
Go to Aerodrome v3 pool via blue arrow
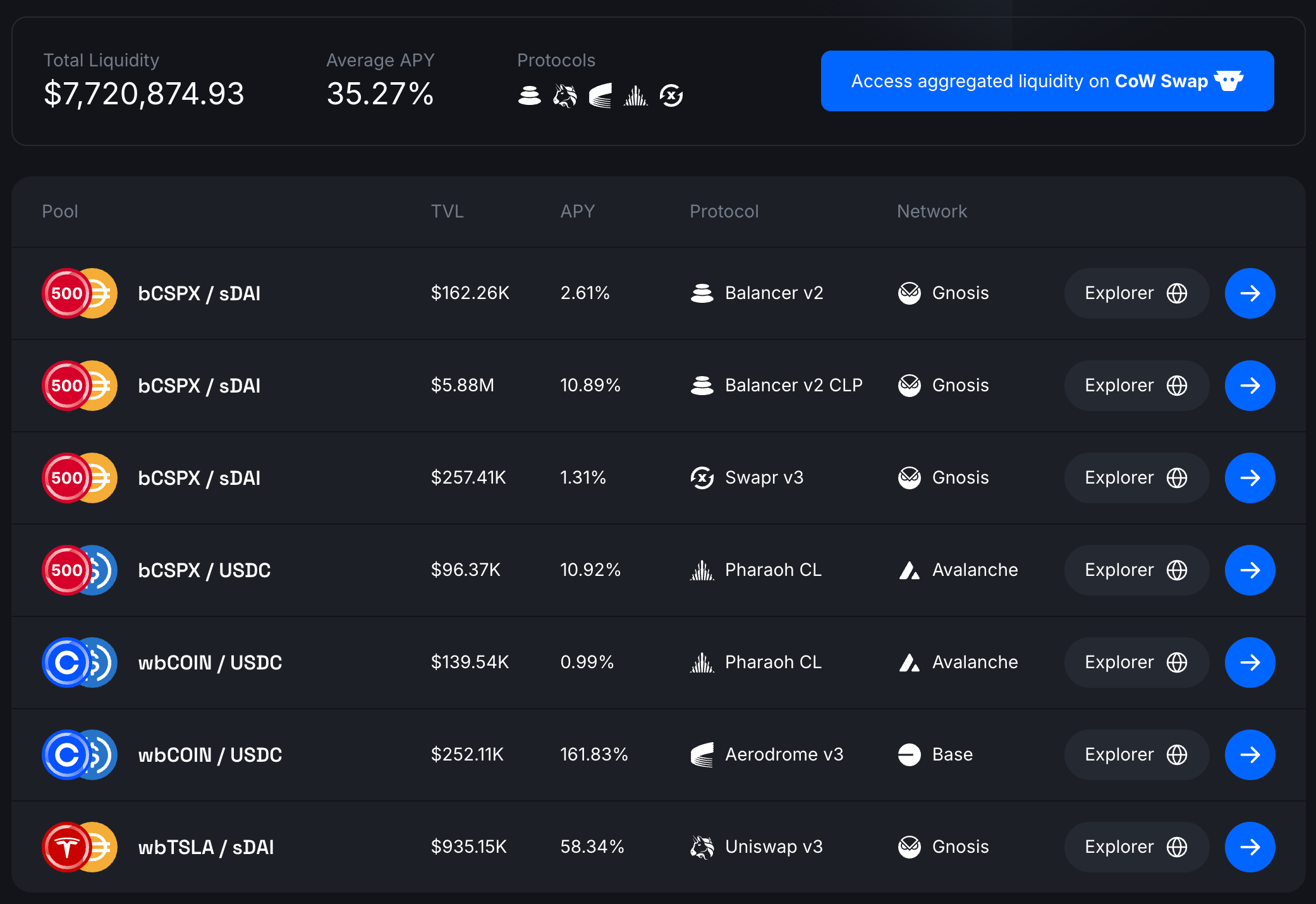coord(1250,755)
